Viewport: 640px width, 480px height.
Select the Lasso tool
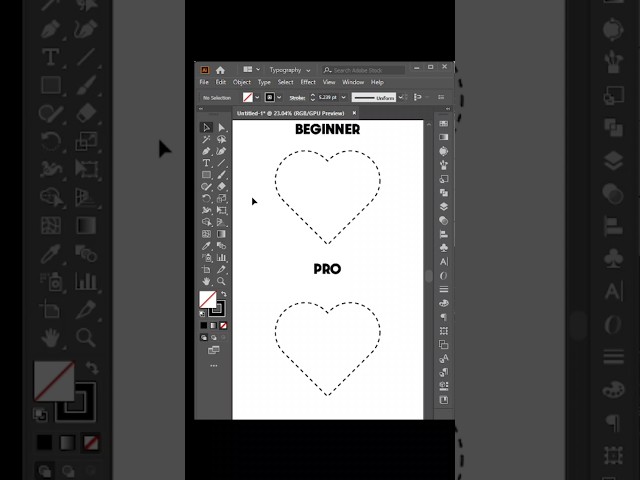click(x=222, y=140)
